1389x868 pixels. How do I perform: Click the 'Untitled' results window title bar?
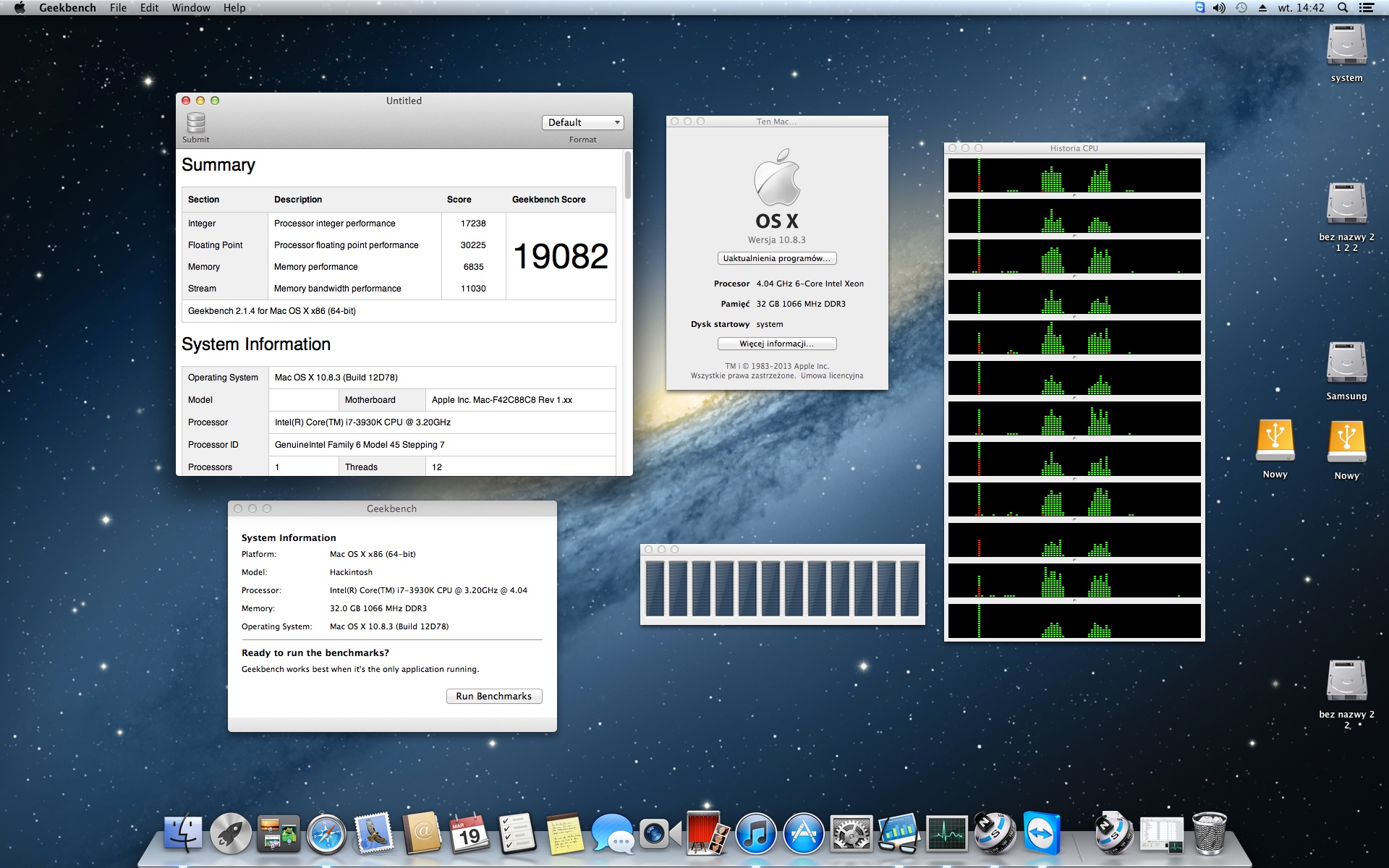coord(404,101)
